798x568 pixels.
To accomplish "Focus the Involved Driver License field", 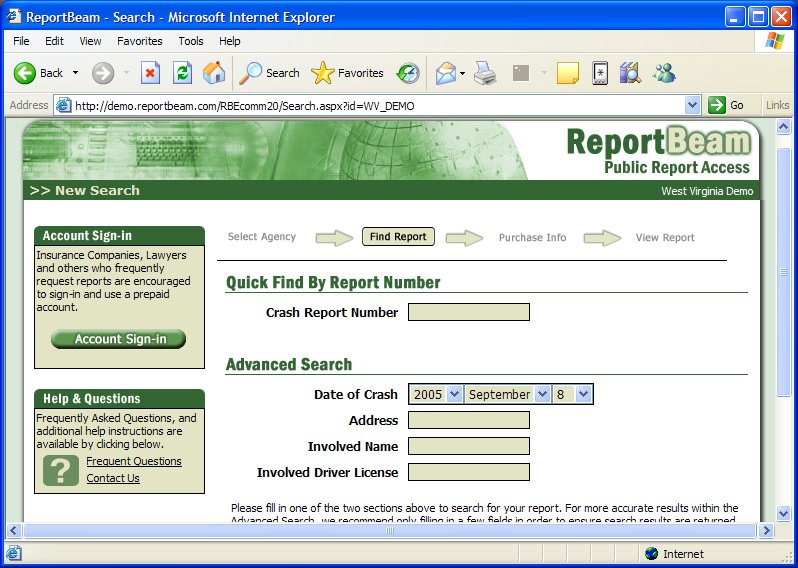I will click(469, 472).
